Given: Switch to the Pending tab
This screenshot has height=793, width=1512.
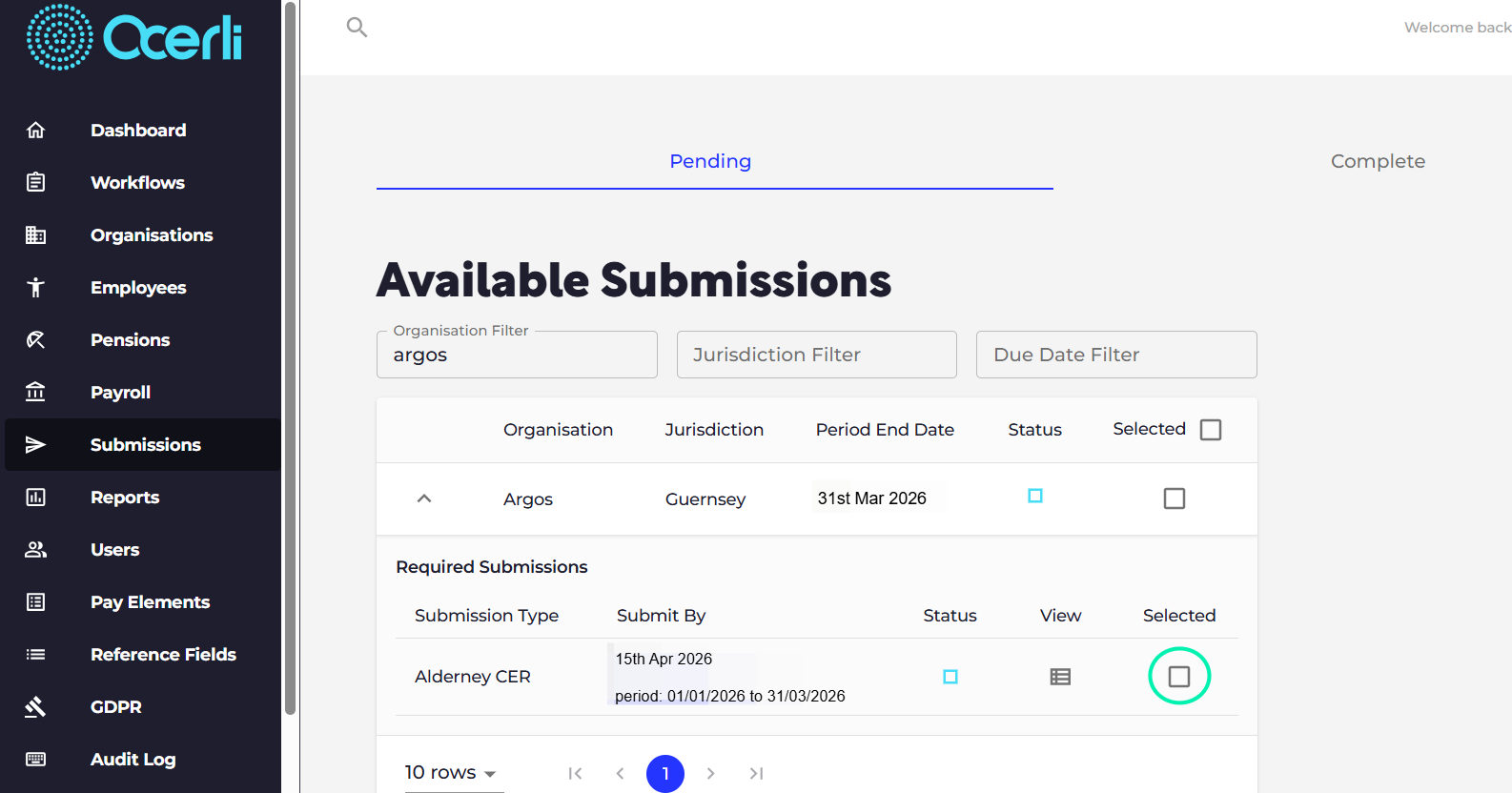Looking at the screenshot, I should (710, 161).
